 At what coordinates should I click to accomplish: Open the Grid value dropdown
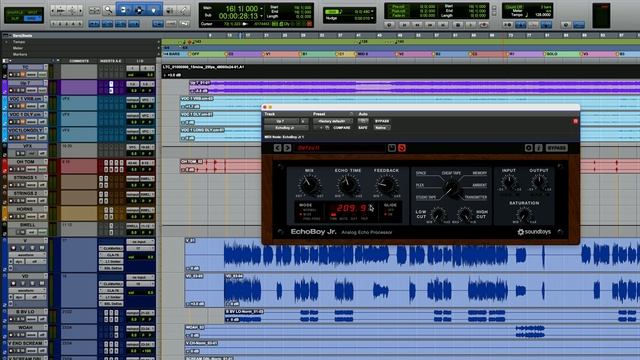tap(372, 12)
